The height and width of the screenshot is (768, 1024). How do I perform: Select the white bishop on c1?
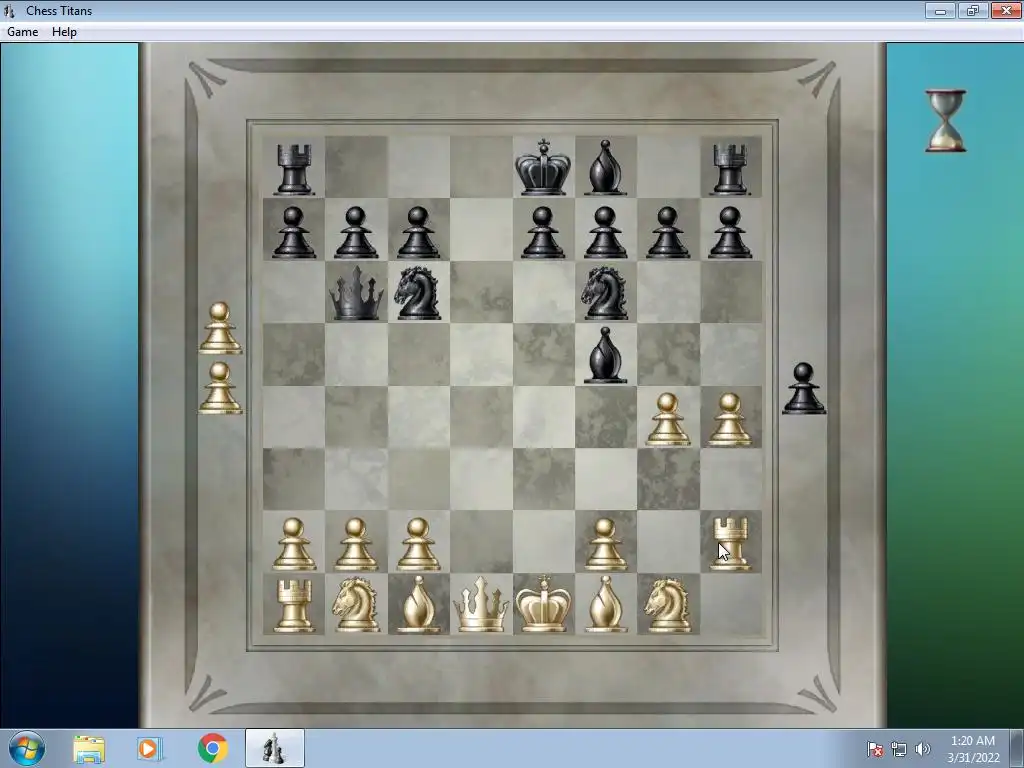[418, 605]
